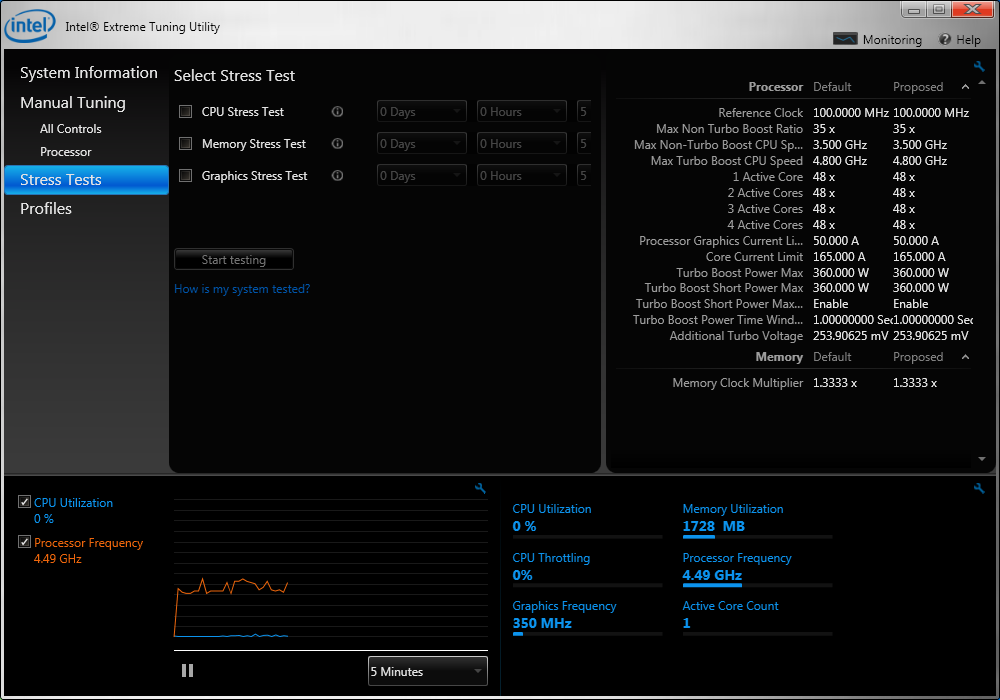The width and height of the screenshot is (1000, 700).
Task: Enable the Memory Stress Test checkbox
Action: click(186, 143)
